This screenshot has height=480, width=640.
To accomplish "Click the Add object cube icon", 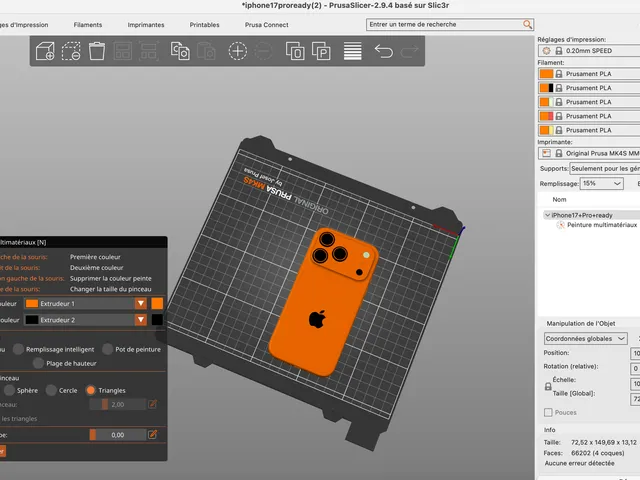I will coord(45,51).
